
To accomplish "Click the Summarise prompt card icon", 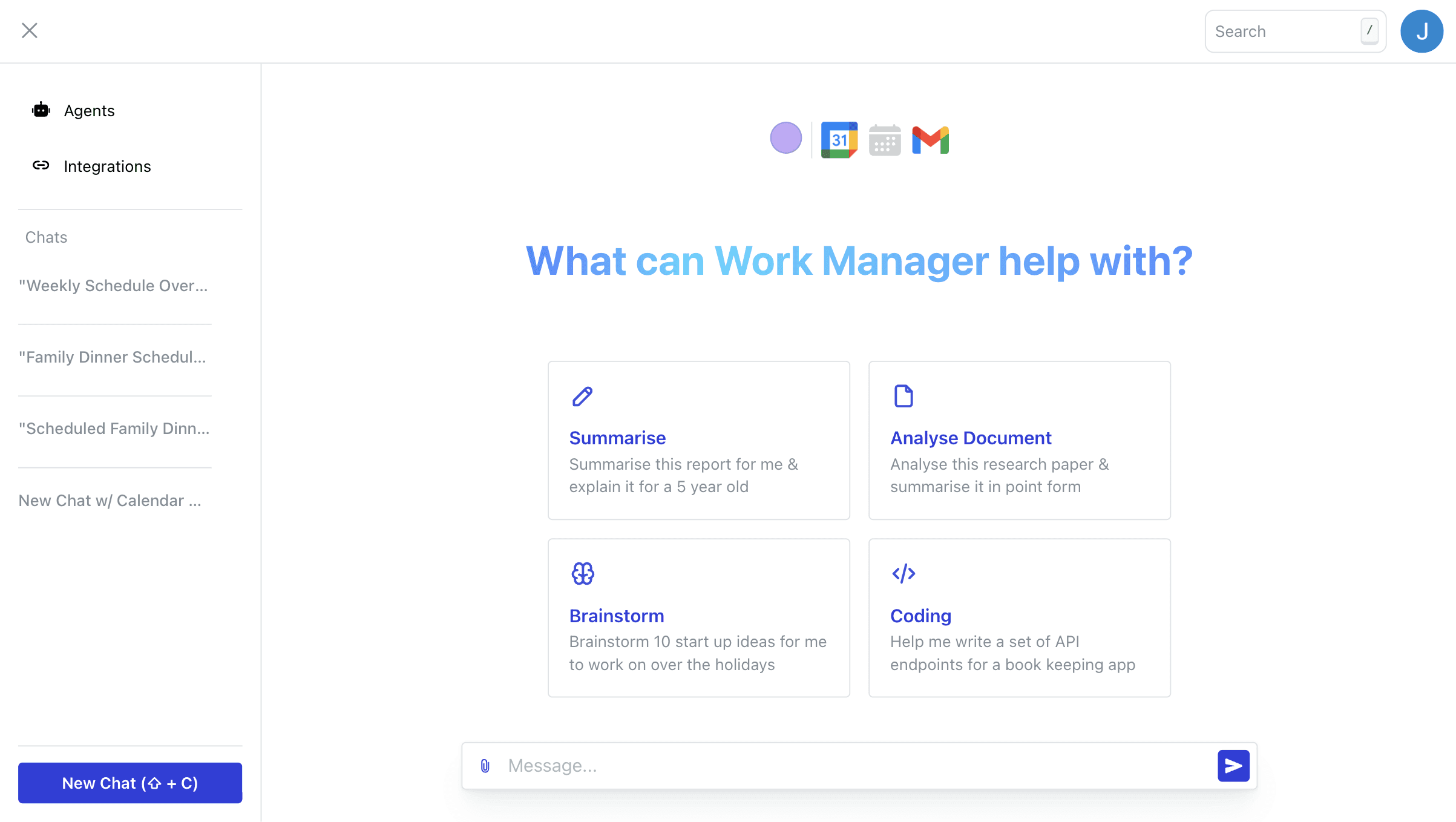I will (582, 396).
